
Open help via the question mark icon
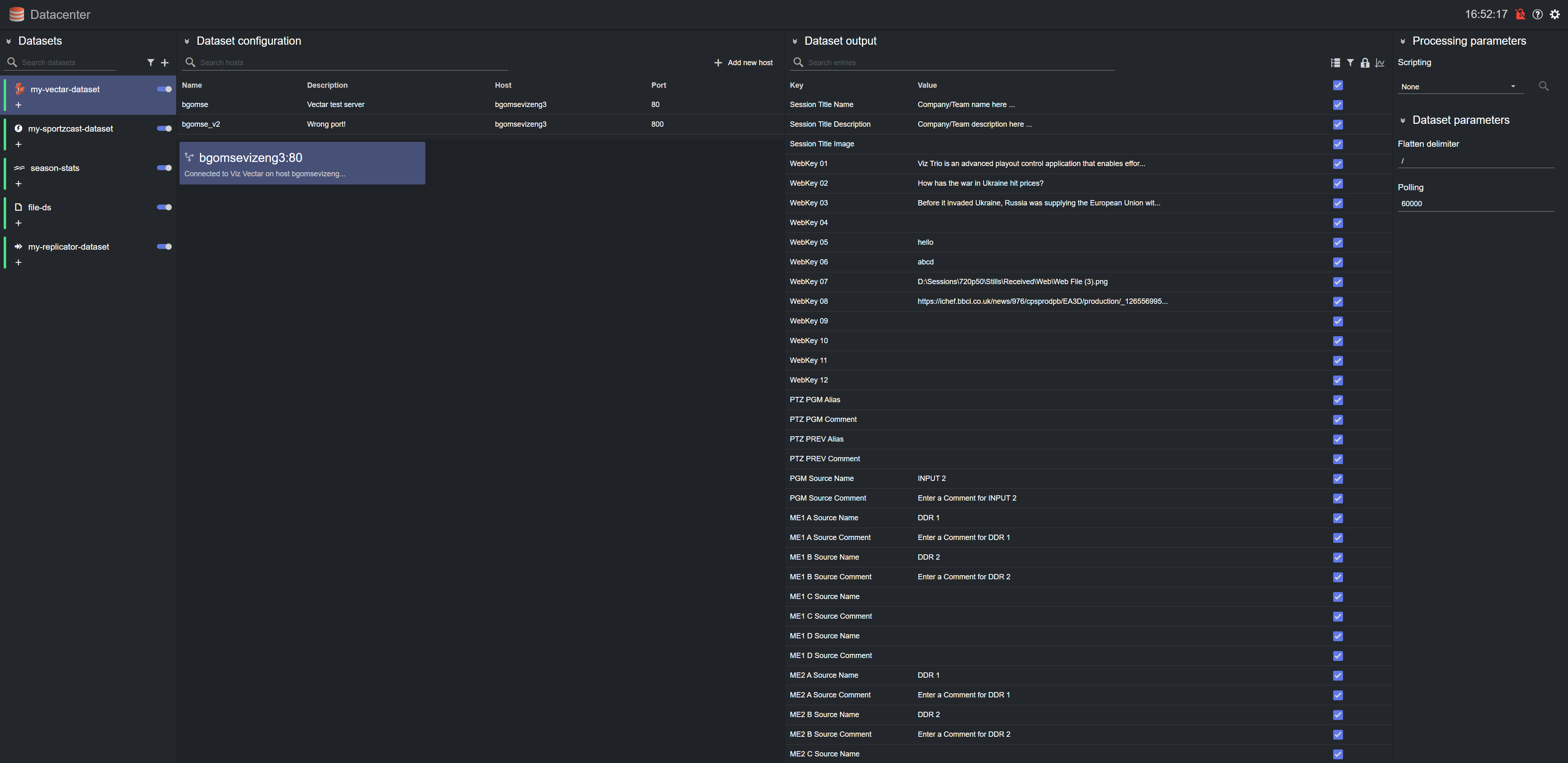1537,15
